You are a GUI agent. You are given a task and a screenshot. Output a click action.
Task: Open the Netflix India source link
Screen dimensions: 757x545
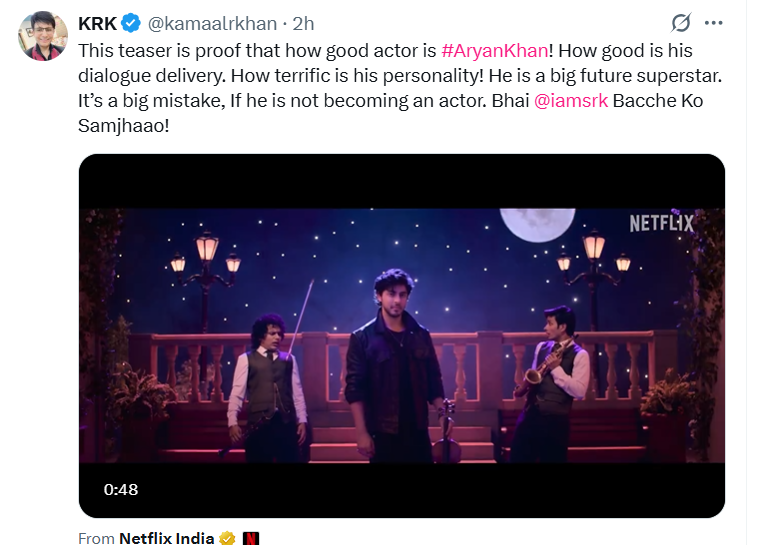click(166, 538)
